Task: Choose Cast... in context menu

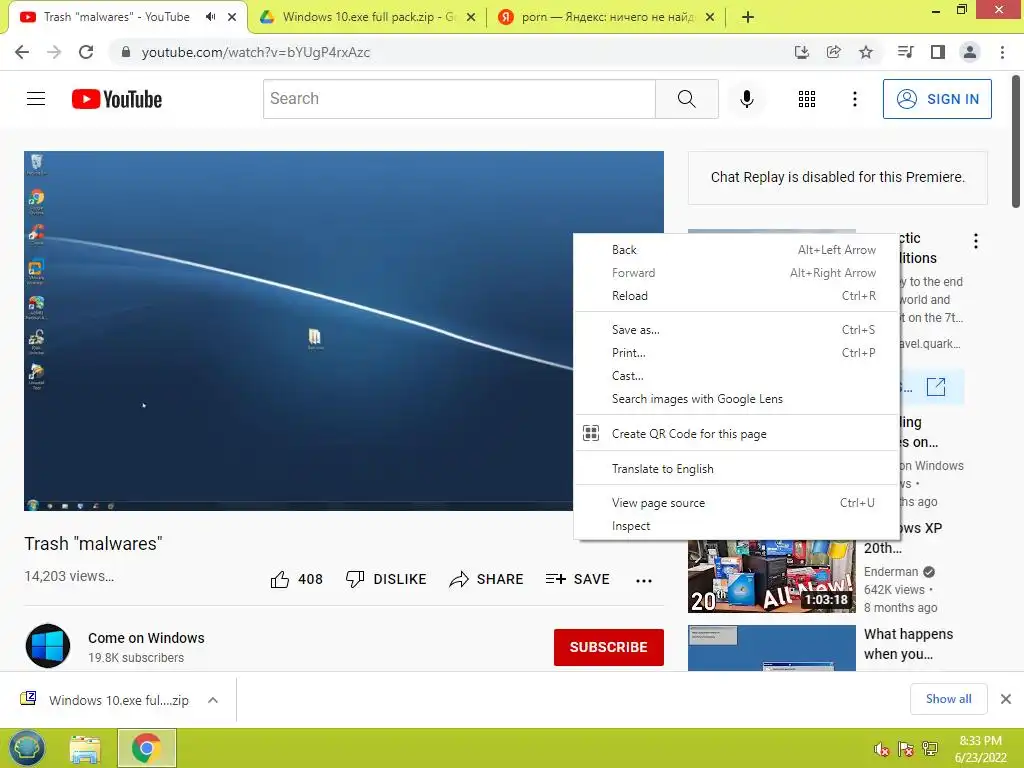Action: [737, 376]
